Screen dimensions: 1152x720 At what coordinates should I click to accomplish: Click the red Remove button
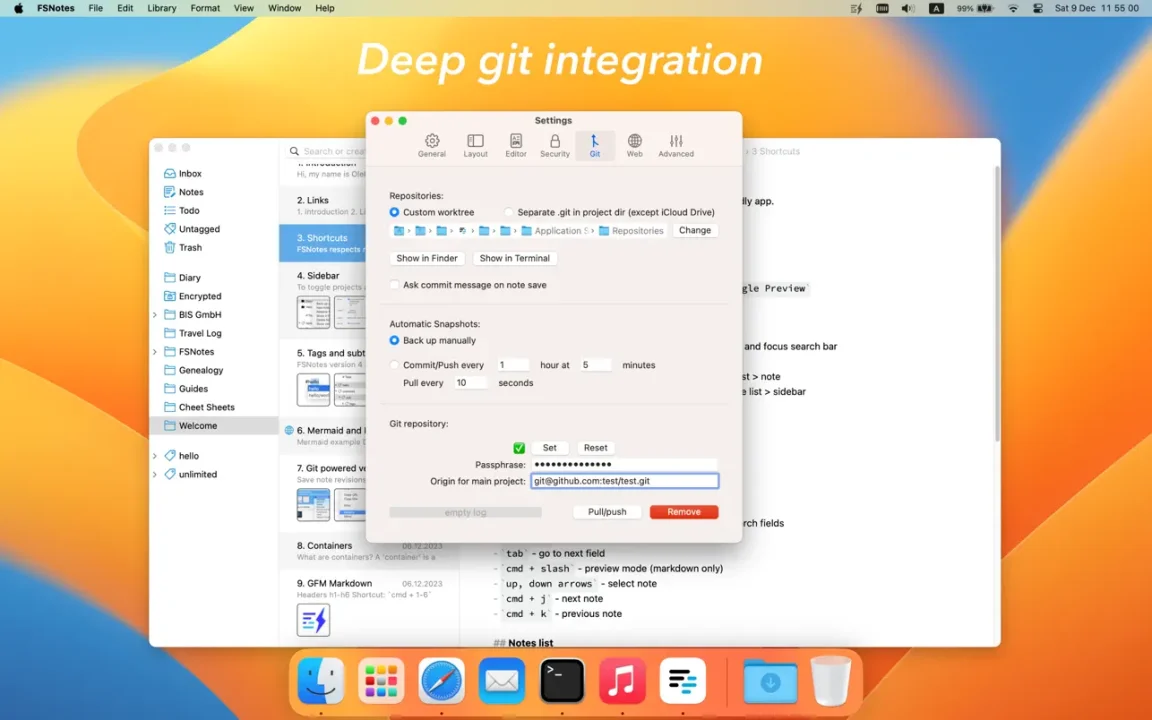684,512
